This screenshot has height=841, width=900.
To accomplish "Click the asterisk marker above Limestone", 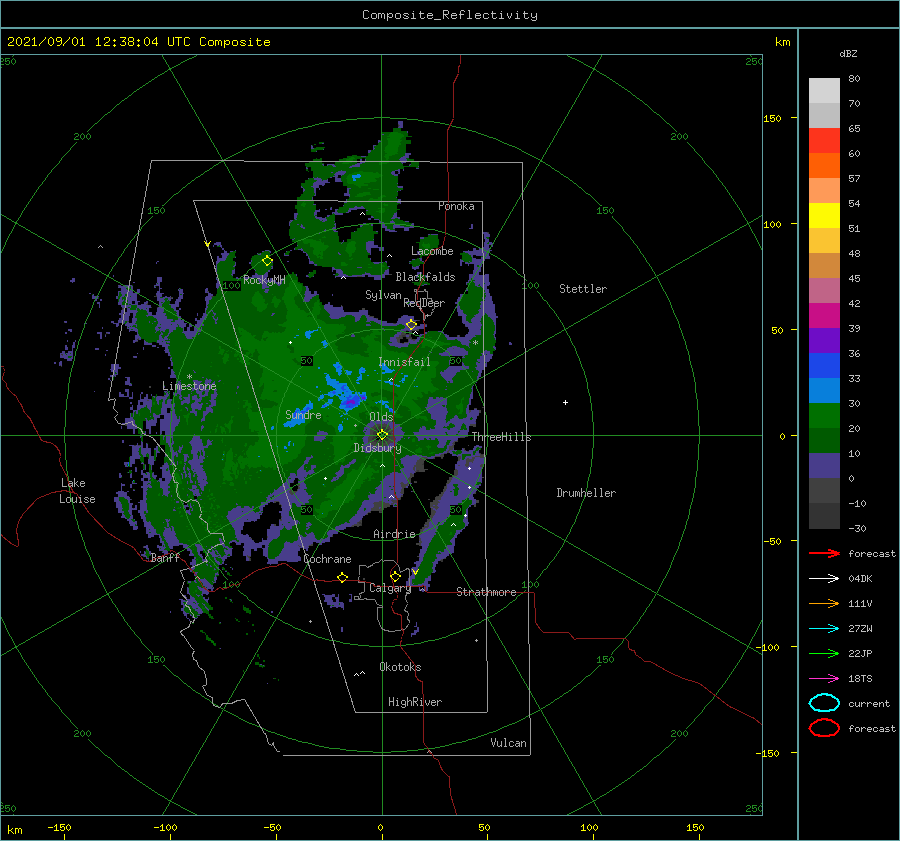I will [x=189, y=377].
